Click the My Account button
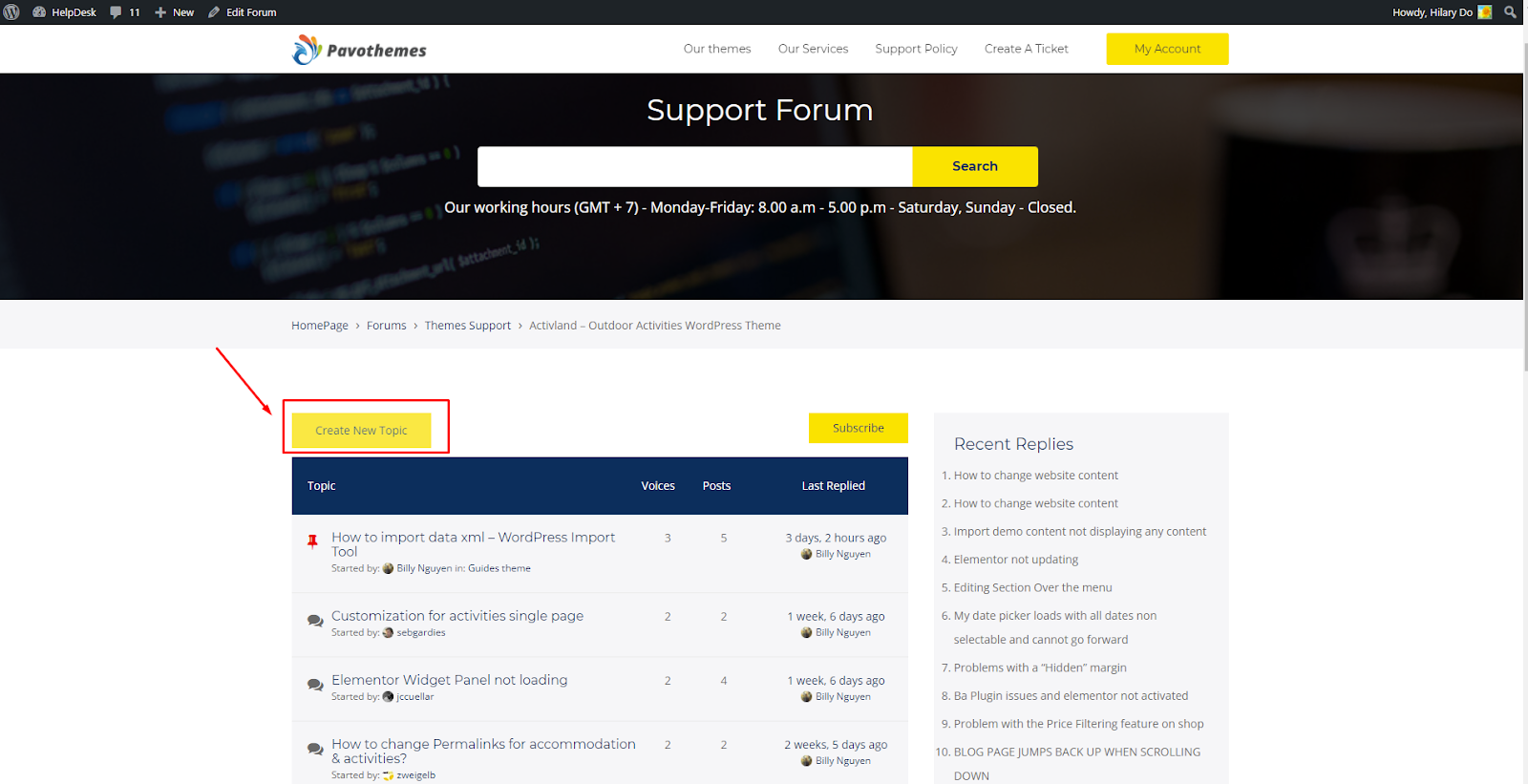Screen dimensions: 1528x784 point(1167,49)
